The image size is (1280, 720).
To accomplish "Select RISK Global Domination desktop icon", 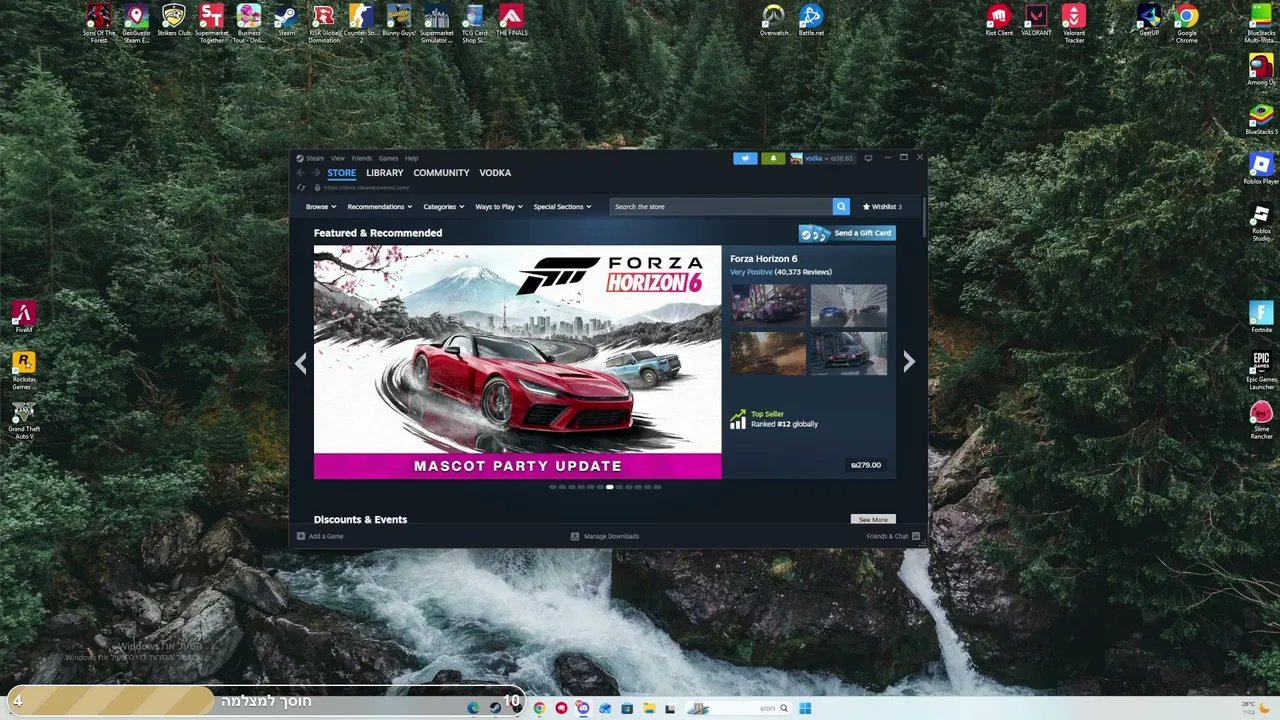I will (324, 24).
